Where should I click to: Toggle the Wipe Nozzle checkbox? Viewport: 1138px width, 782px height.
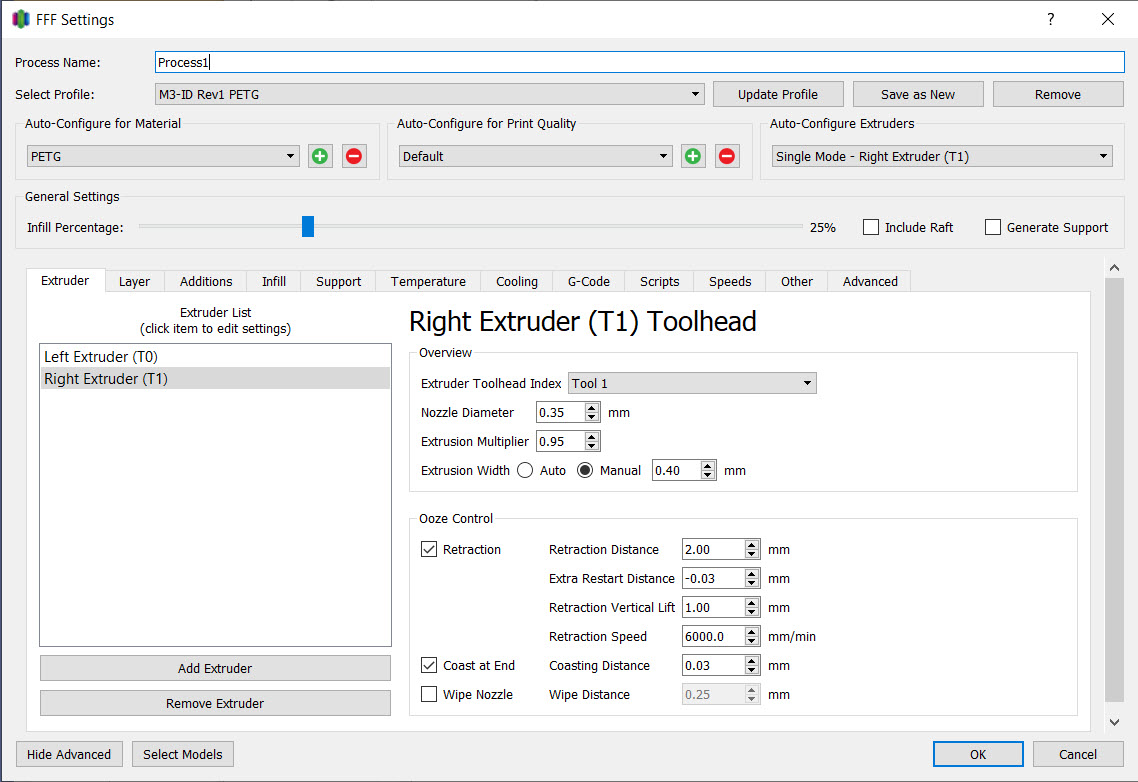click(x=429, y=694)
